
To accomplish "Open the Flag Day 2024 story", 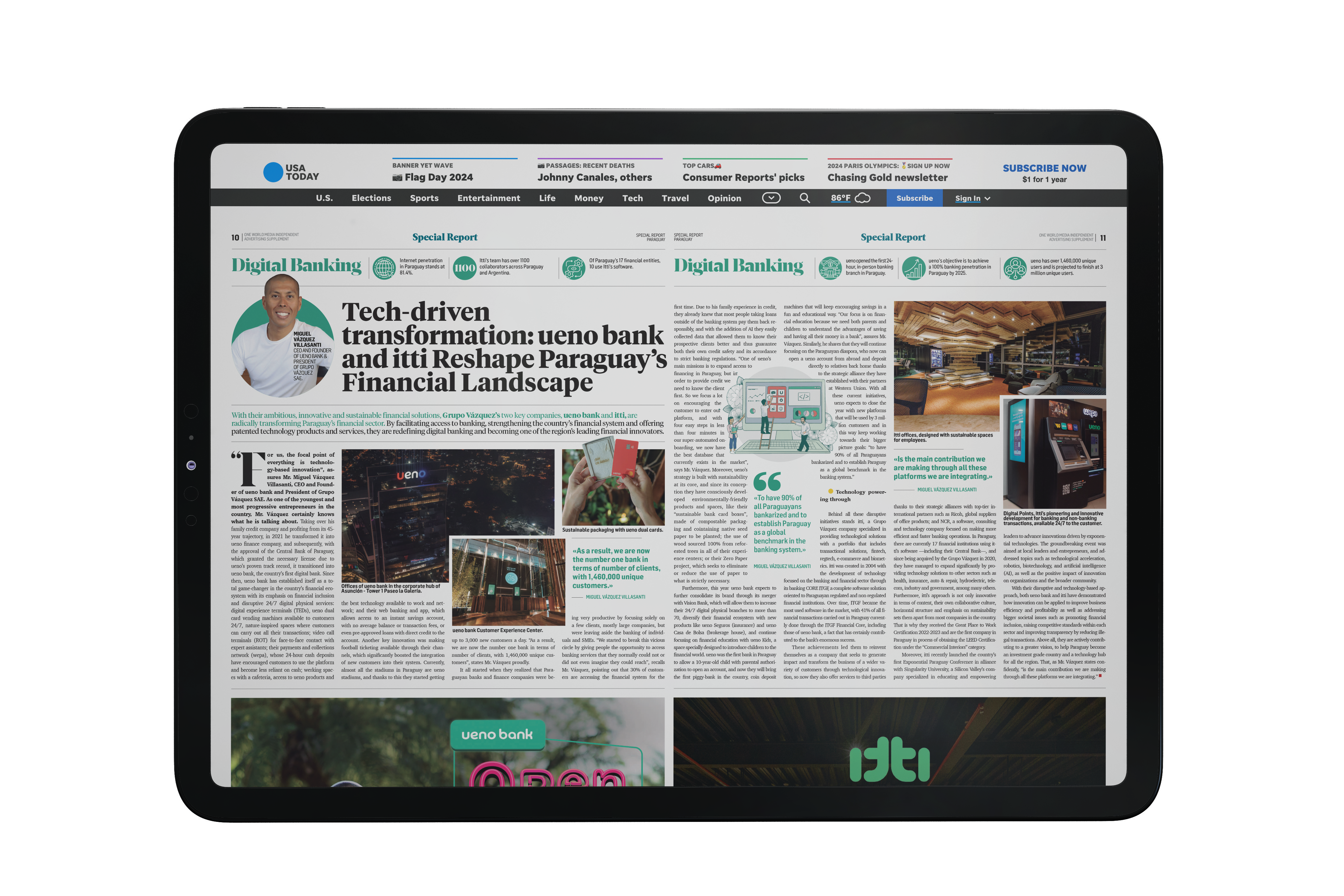I will click(438, 177).
